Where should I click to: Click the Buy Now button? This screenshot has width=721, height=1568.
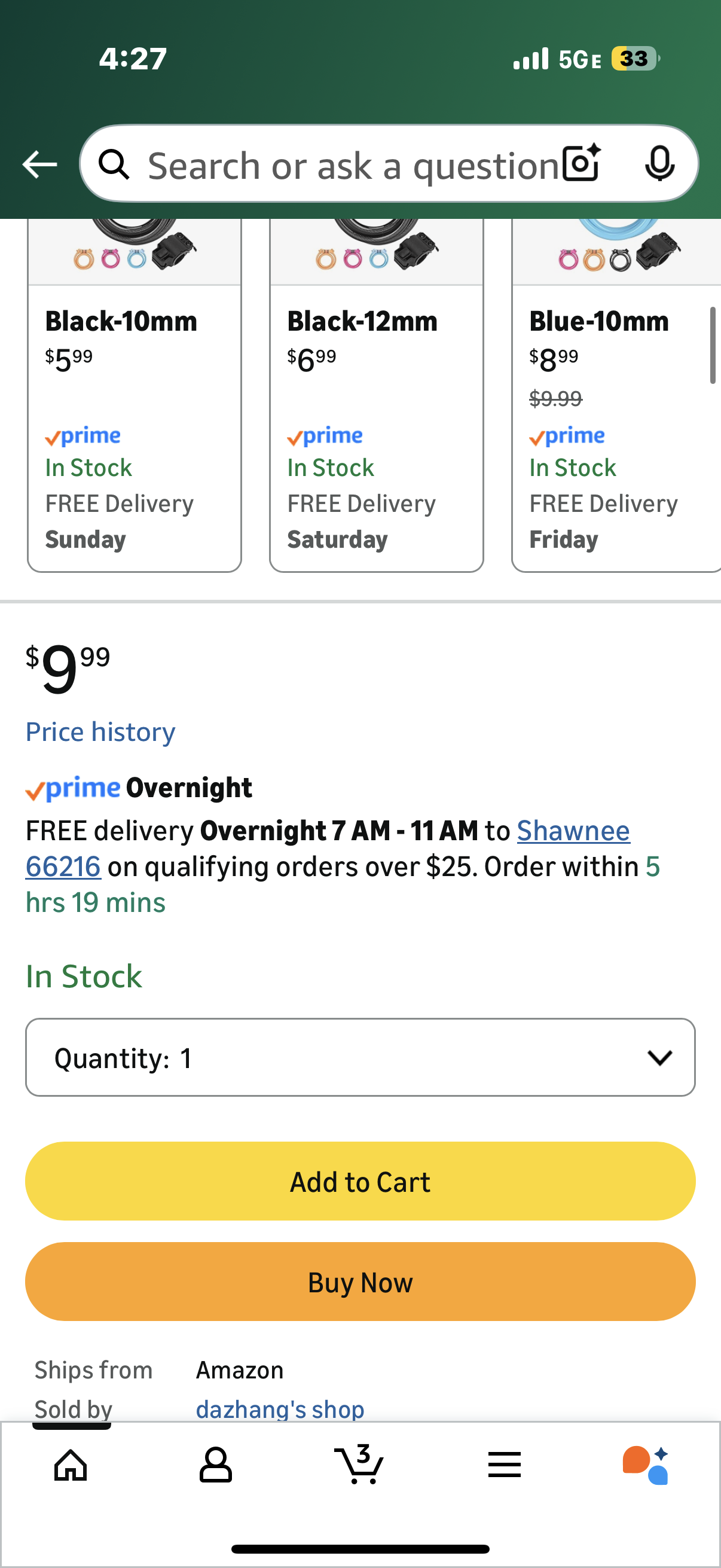point(360,1282)
